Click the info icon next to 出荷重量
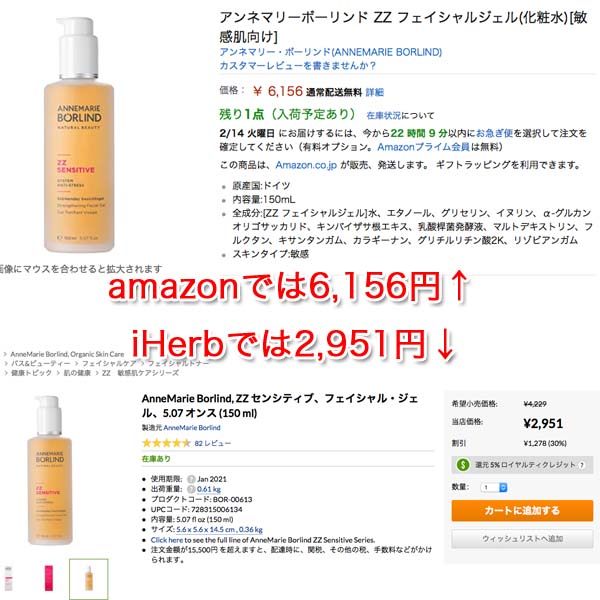Viewport: 600px width, 600px height. (x=191, y=489)
